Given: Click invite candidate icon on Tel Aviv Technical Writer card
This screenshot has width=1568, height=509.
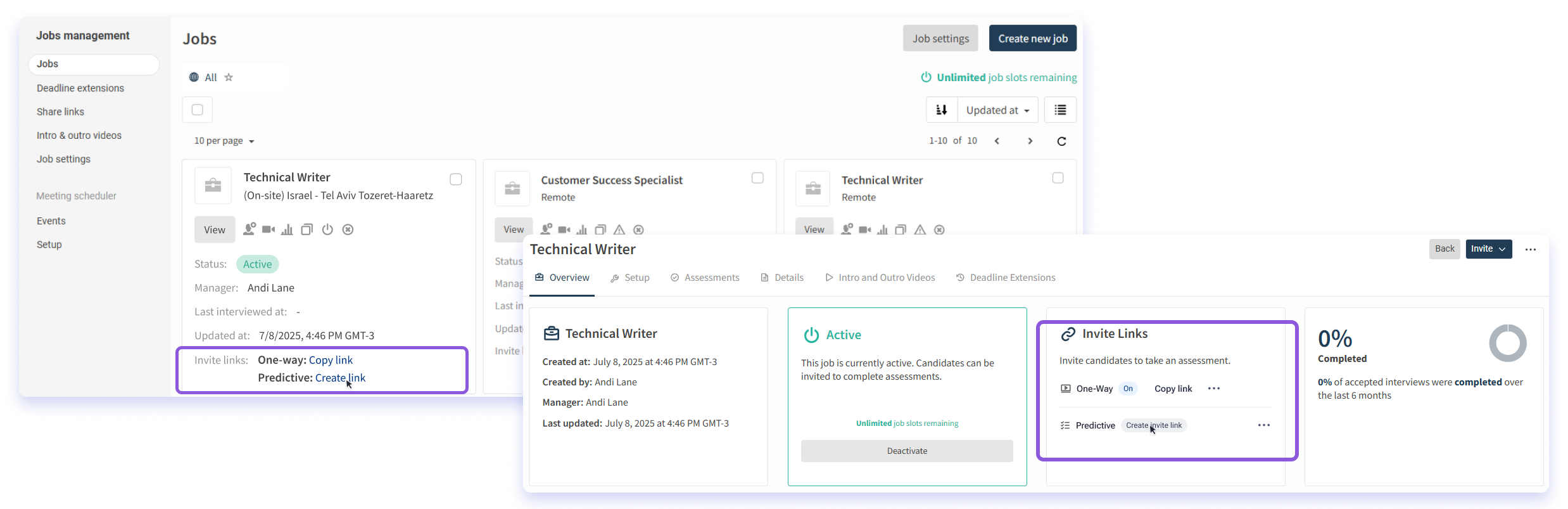Looking at the screenshot, I should click(x=250, y=229).
